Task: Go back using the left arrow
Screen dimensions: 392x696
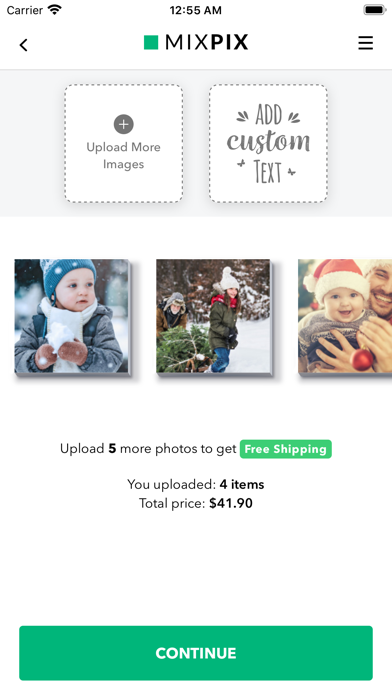Action: (24, 44)
